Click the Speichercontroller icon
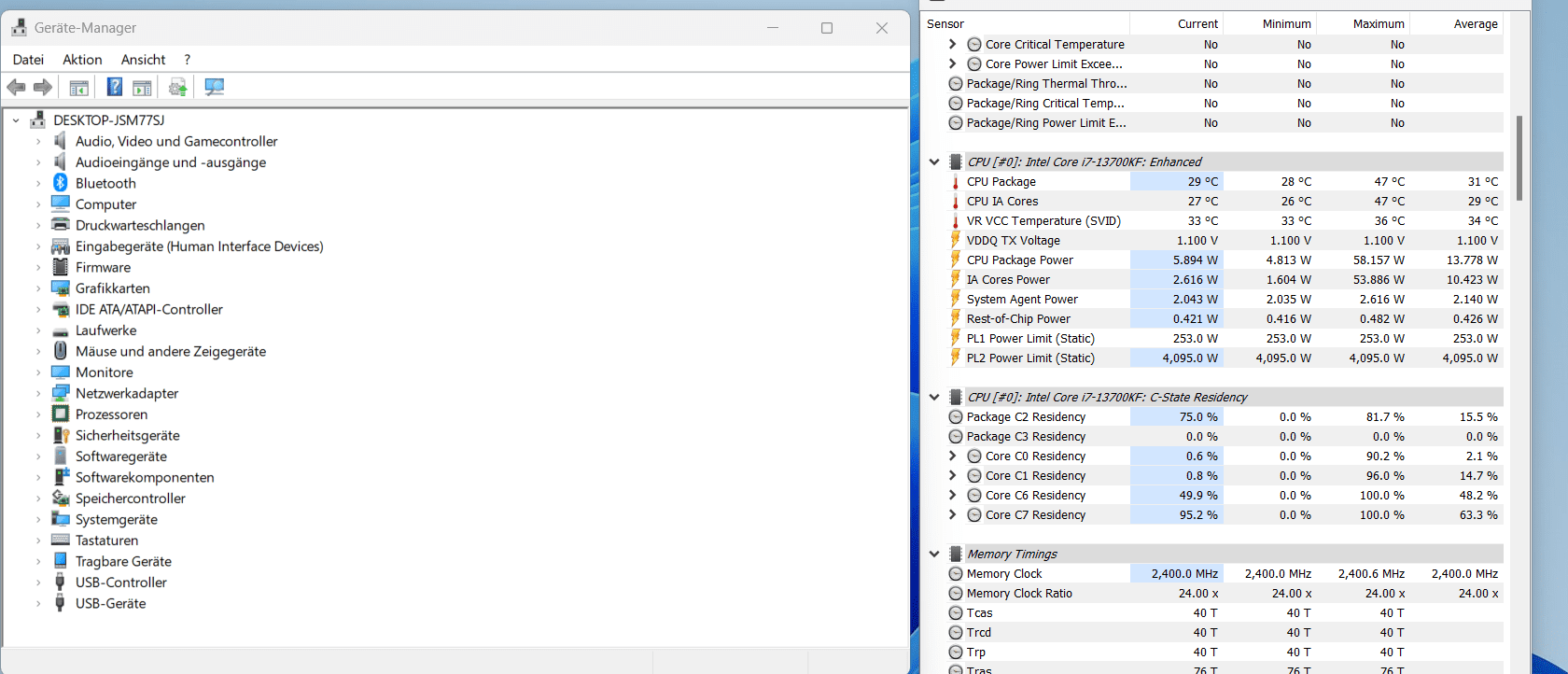 point(61,498)
